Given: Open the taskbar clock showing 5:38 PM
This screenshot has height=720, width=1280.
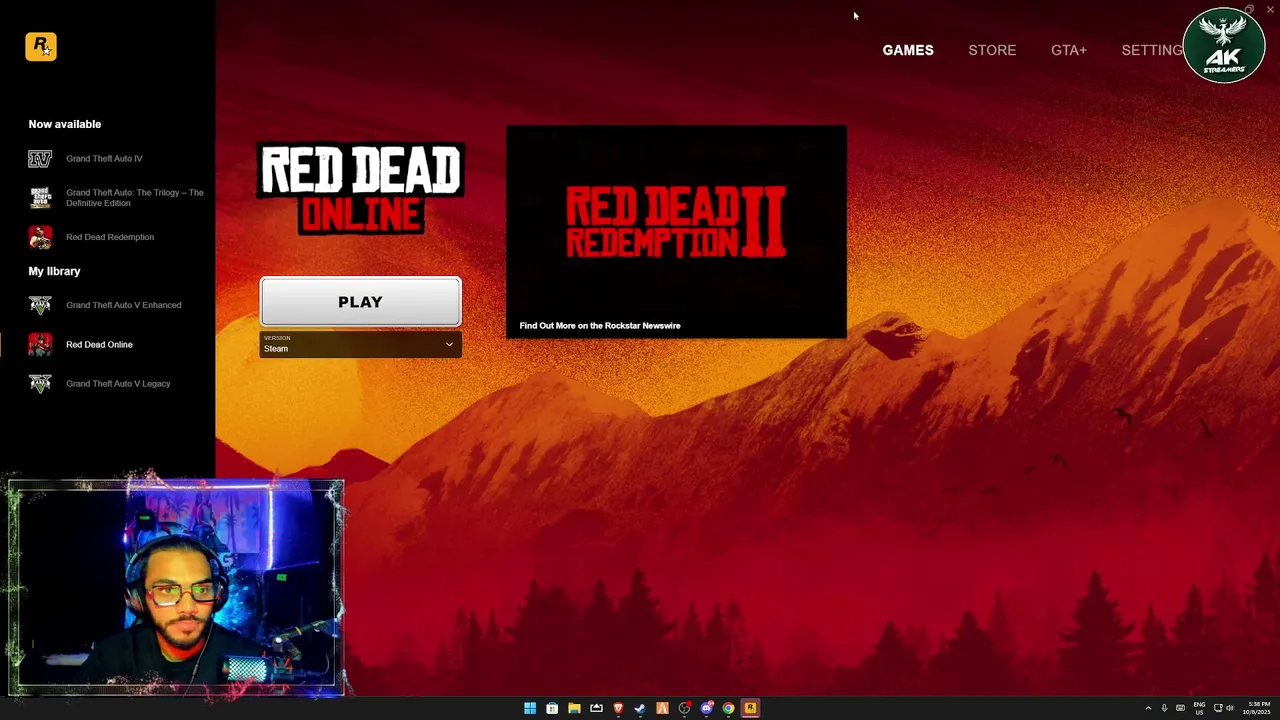Looking at the screenshot, I should pyautogui.click(x=1256, y=708).
